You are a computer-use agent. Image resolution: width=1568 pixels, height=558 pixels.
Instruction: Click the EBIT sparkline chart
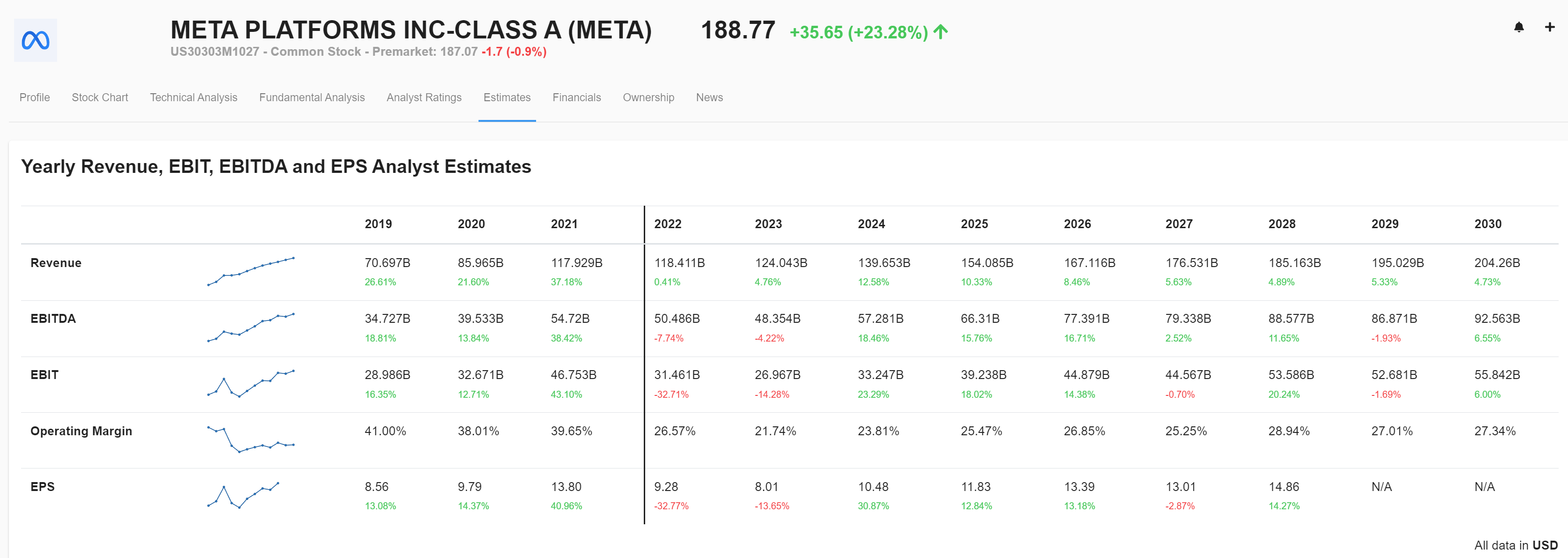[x=251, y=384]
